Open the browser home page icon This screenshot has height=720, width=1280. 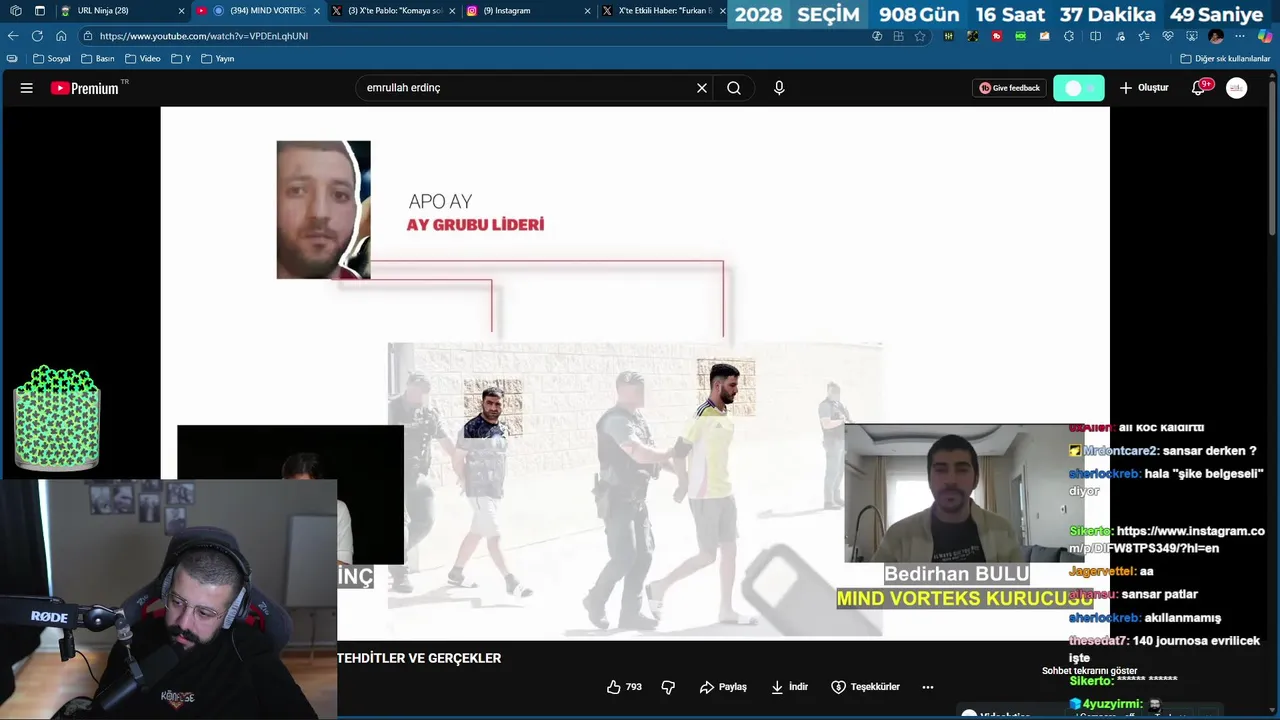pyautogui.click(x=61, y=36)
